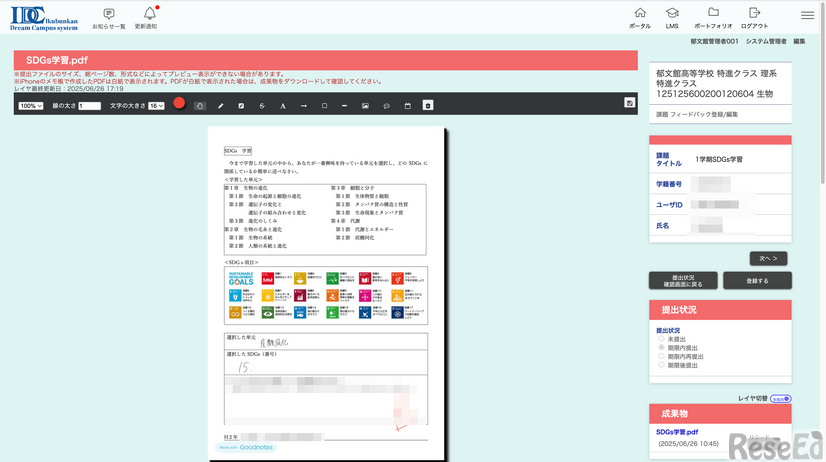The width and height of the screenshot is (826, 462).
Task: Select the text A tool
Action: click(x=283, y=106)
